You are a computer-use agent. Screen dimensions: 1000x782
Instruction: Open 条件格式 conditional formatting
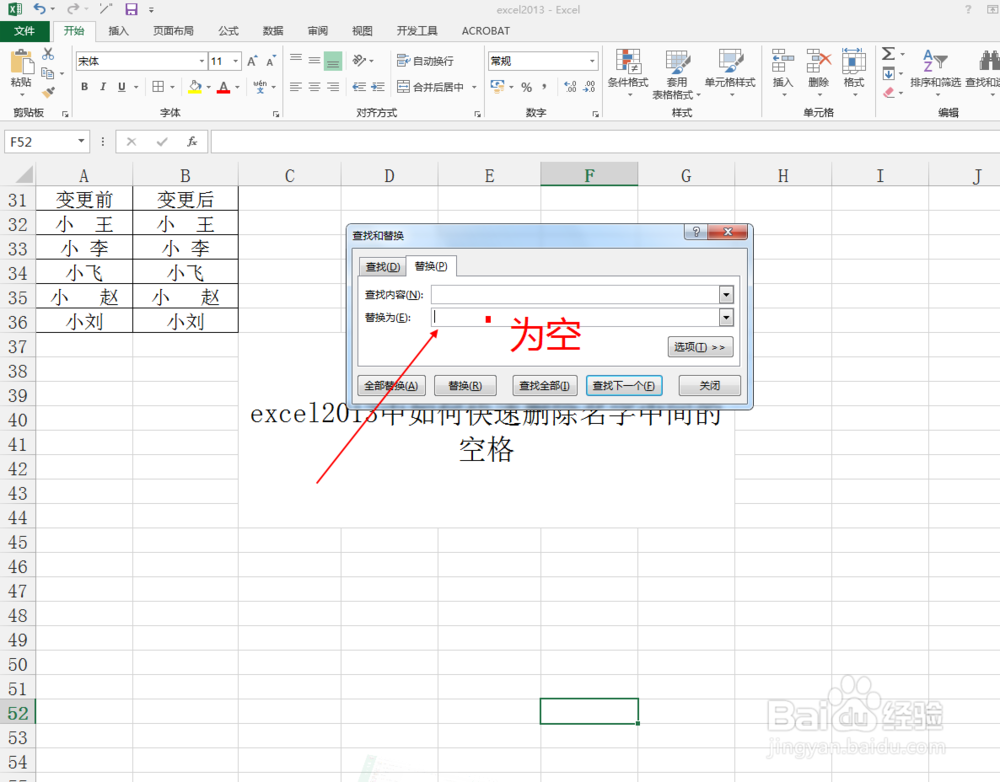pyautogui.click(x=628, y=73)
